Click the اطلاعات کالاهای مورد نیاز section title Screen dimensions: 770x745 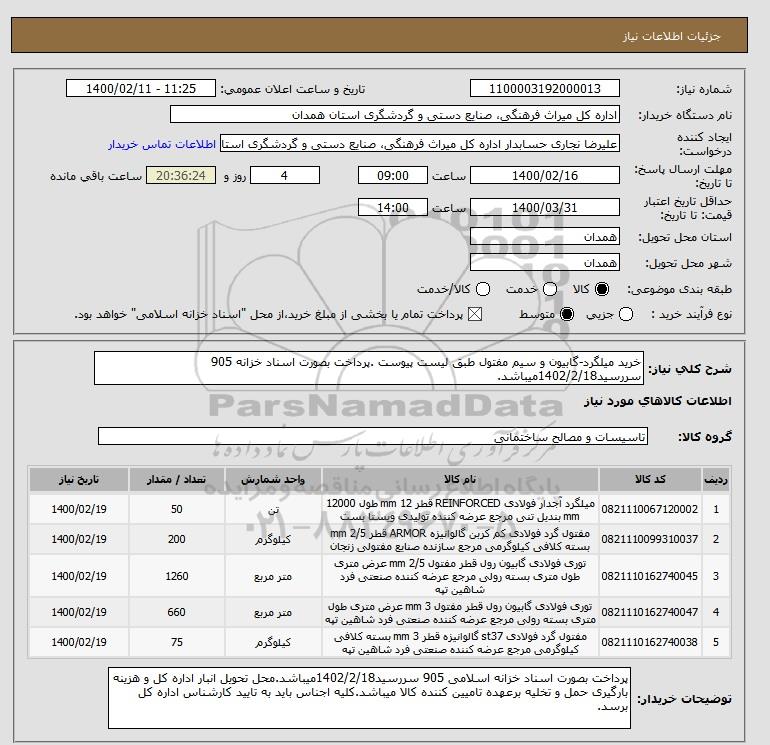pos(658,401)
